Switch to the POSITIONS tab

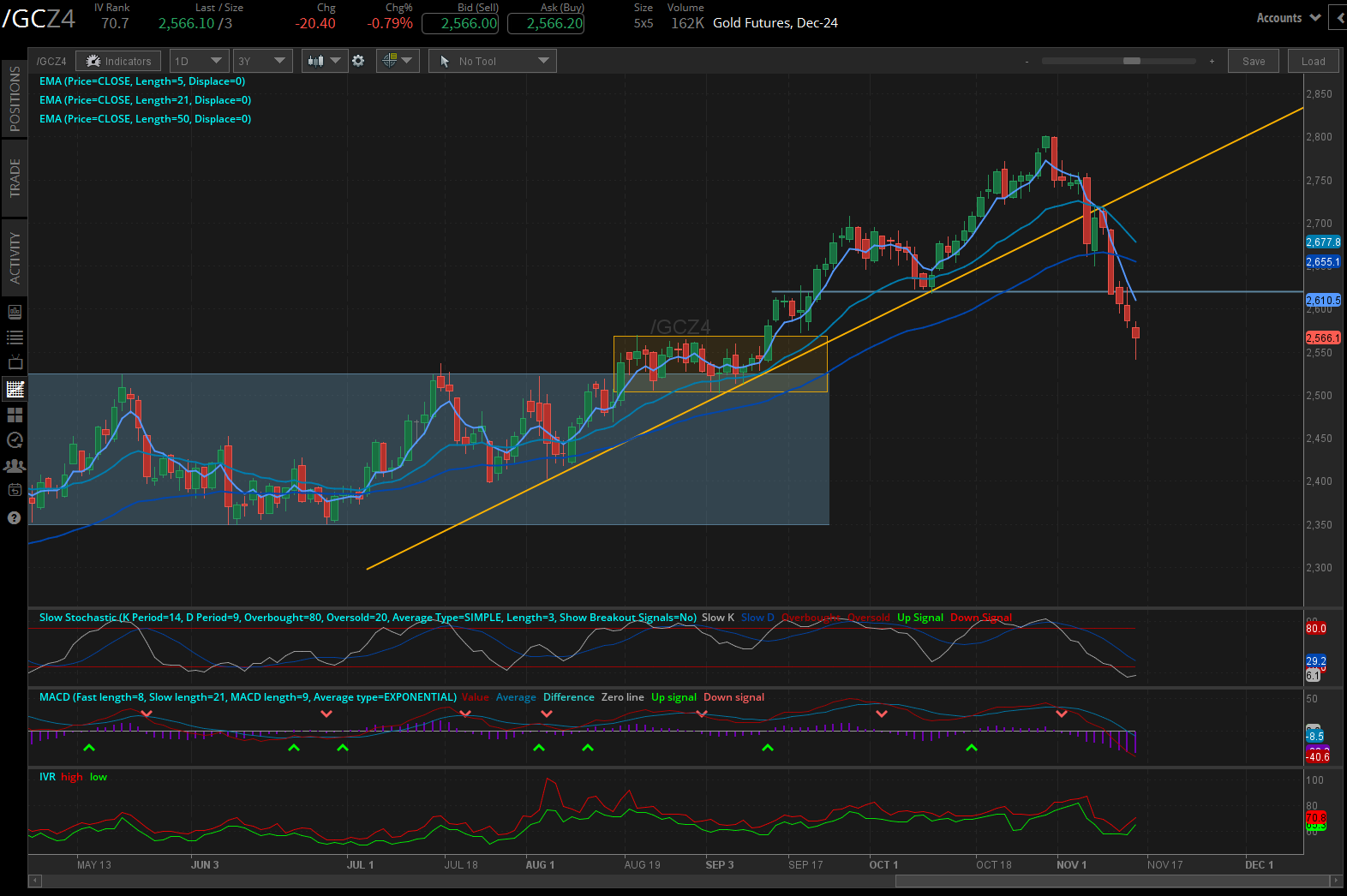pos(15,99)
